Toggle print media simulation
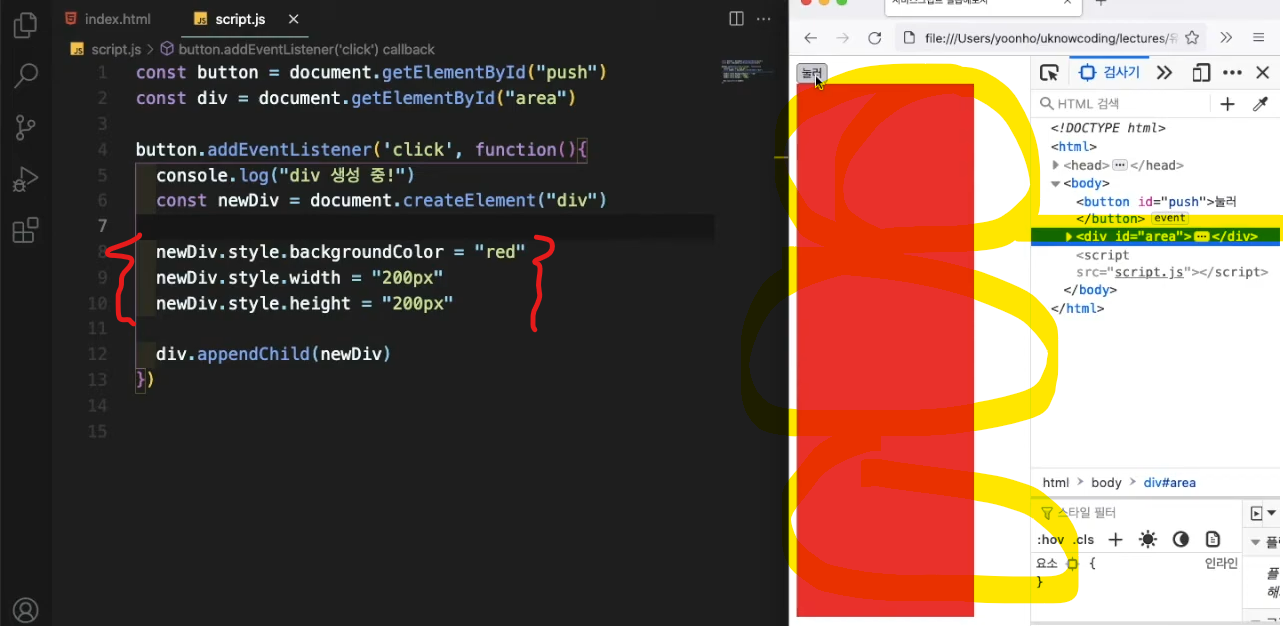The width and height of the screenshot is (1284, 626). [x=1213, y=540]
